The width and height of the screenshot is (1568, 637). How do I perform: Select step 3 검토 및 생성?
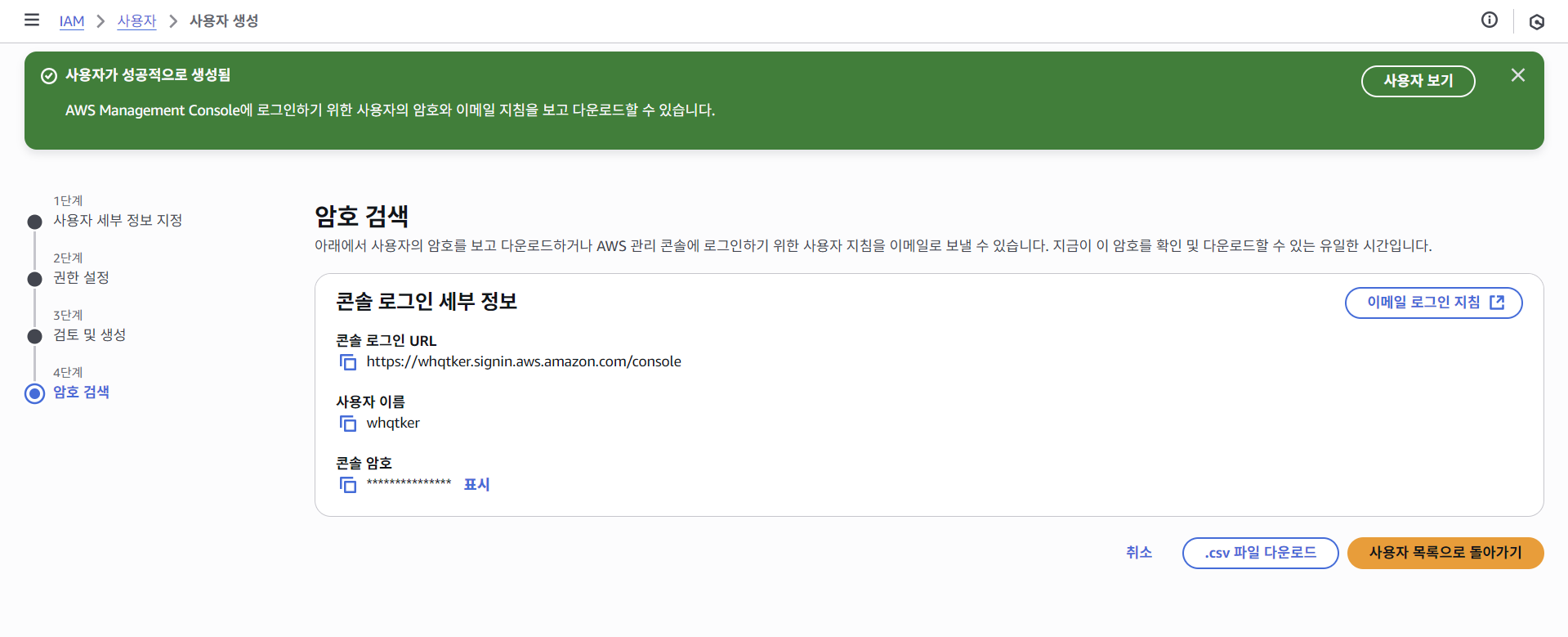(x=89, y=335)
